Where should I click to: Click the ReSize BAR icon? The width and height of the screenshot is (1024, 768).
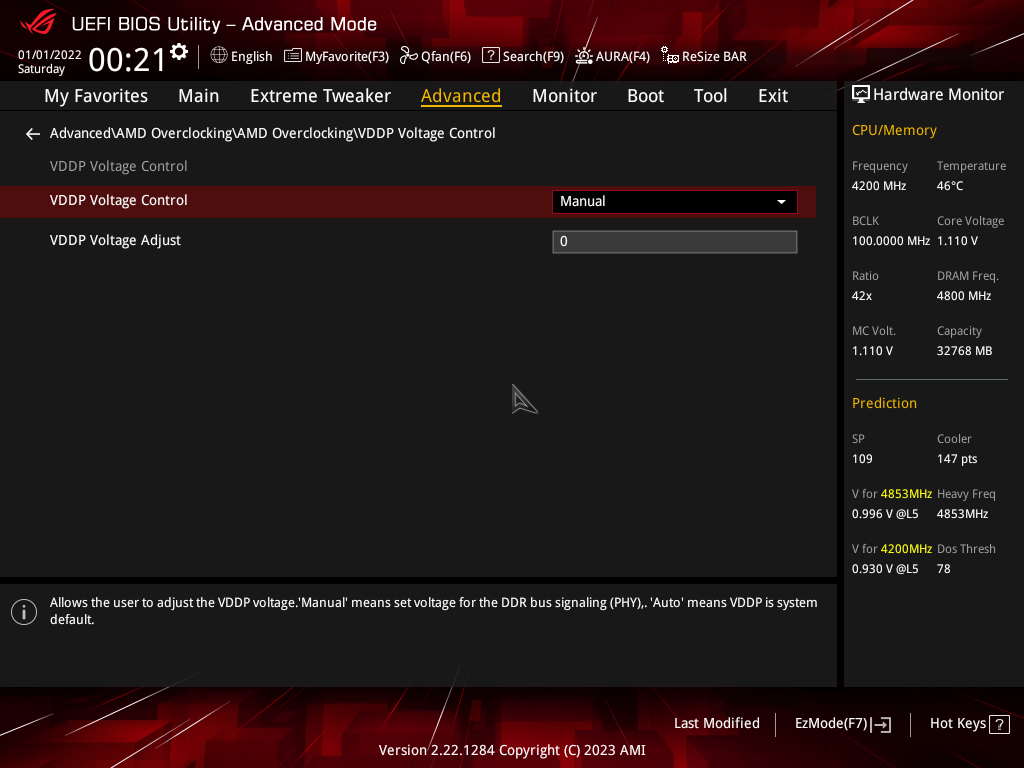click(x=669, y=56)
